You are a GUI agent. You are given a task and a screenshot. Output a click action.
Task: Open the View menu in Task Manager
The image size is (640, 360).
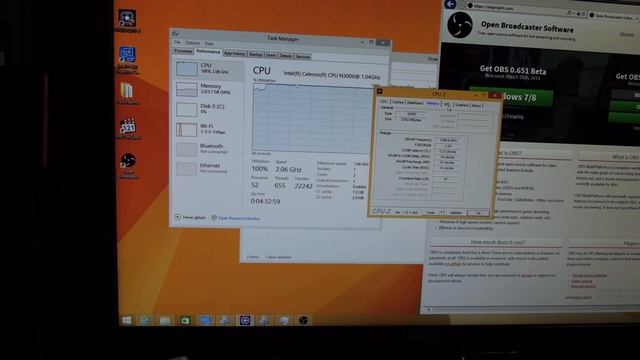[x=209, y=43]
